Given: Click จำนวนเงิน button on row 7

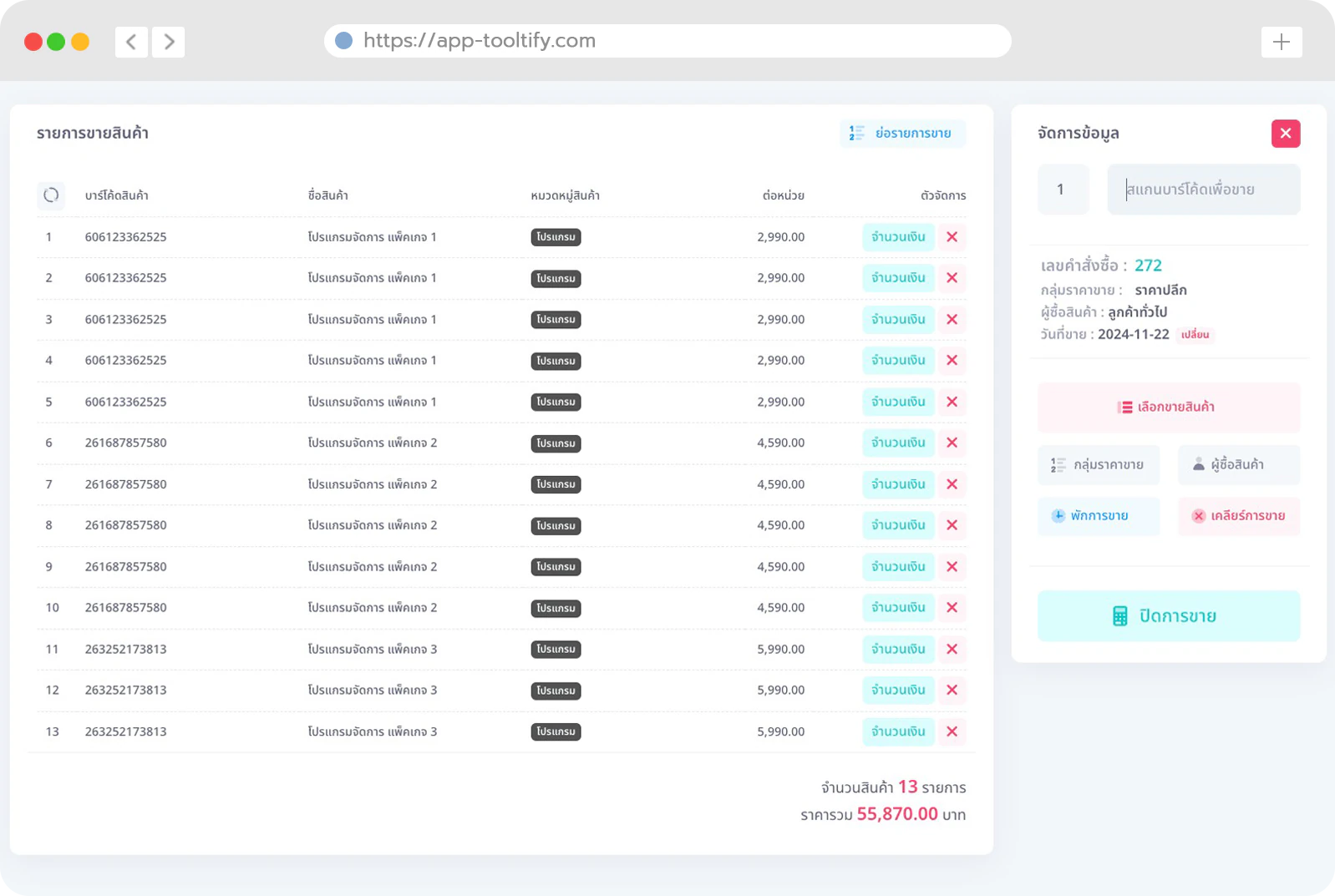Looking at the screenshot, I should click(898, 484).
